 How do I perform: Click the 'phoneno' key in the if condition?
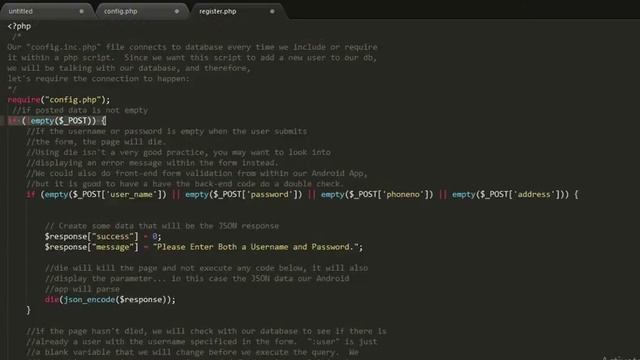tap(403, 195)
